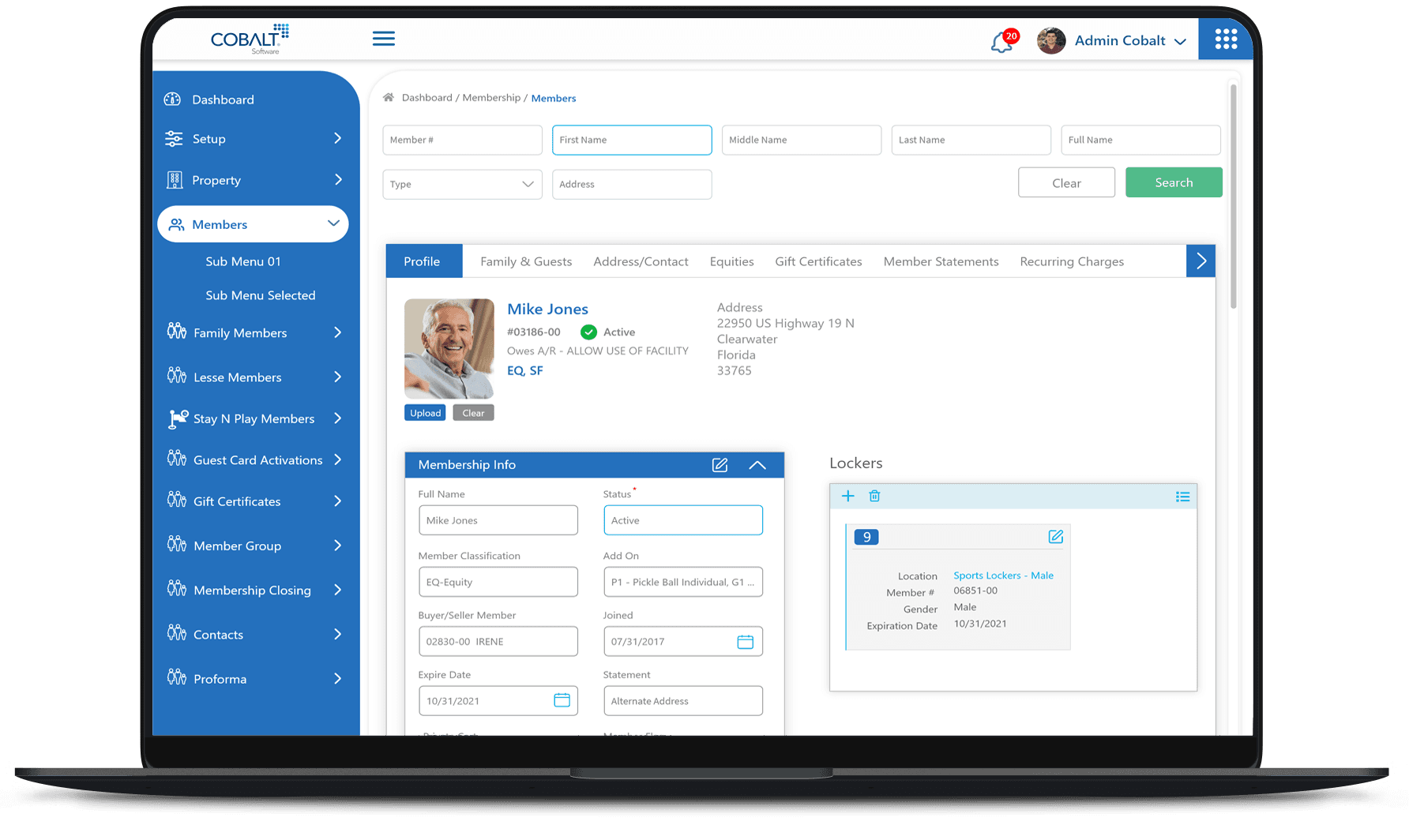Screen dimensions: 1409x840
Task: Edit locker 9 with the pencil icon
Action: 1055,537
